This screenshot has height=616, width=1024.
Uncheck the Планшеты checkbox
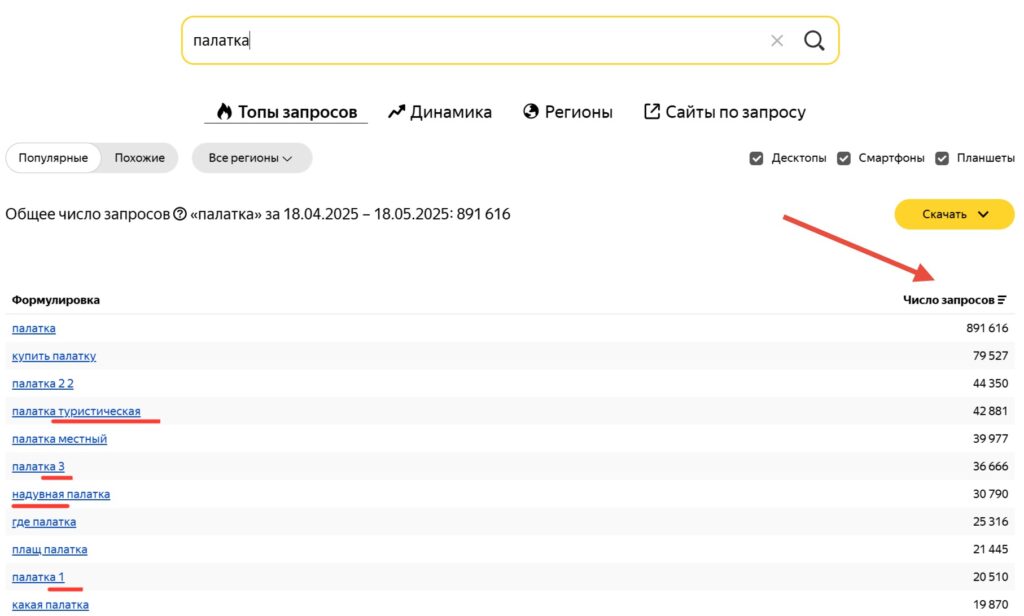[942, 158]
